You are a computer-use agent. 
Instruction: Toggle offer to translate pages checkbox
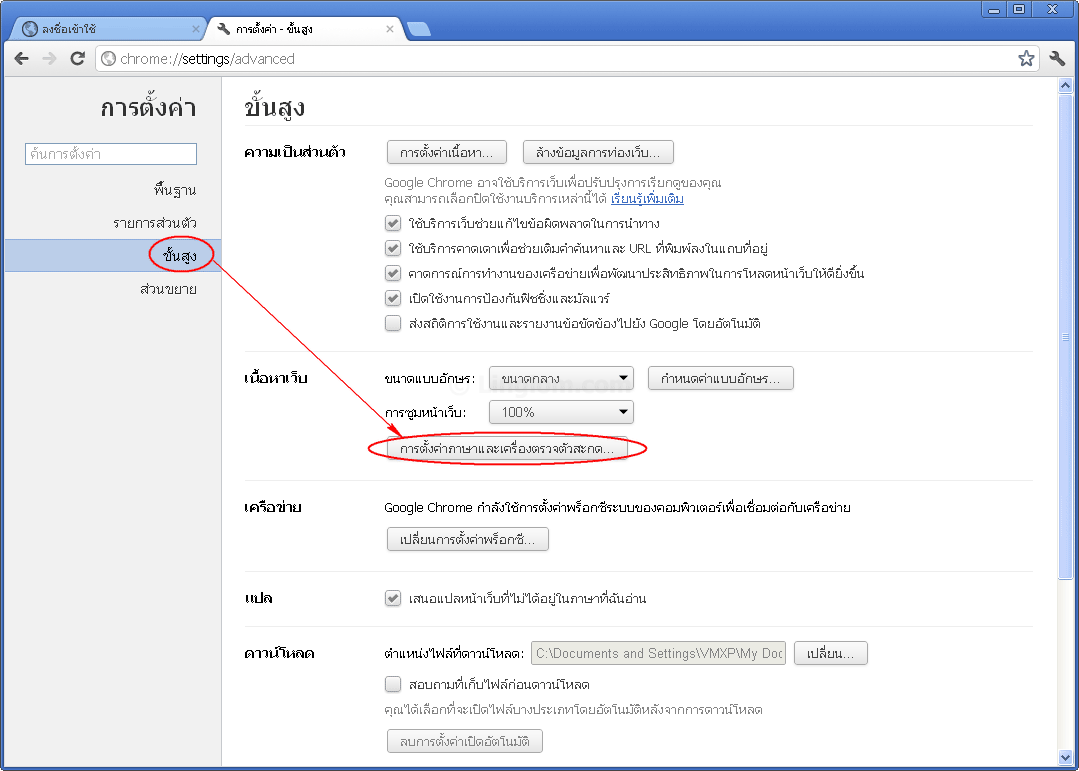(393, 598)
